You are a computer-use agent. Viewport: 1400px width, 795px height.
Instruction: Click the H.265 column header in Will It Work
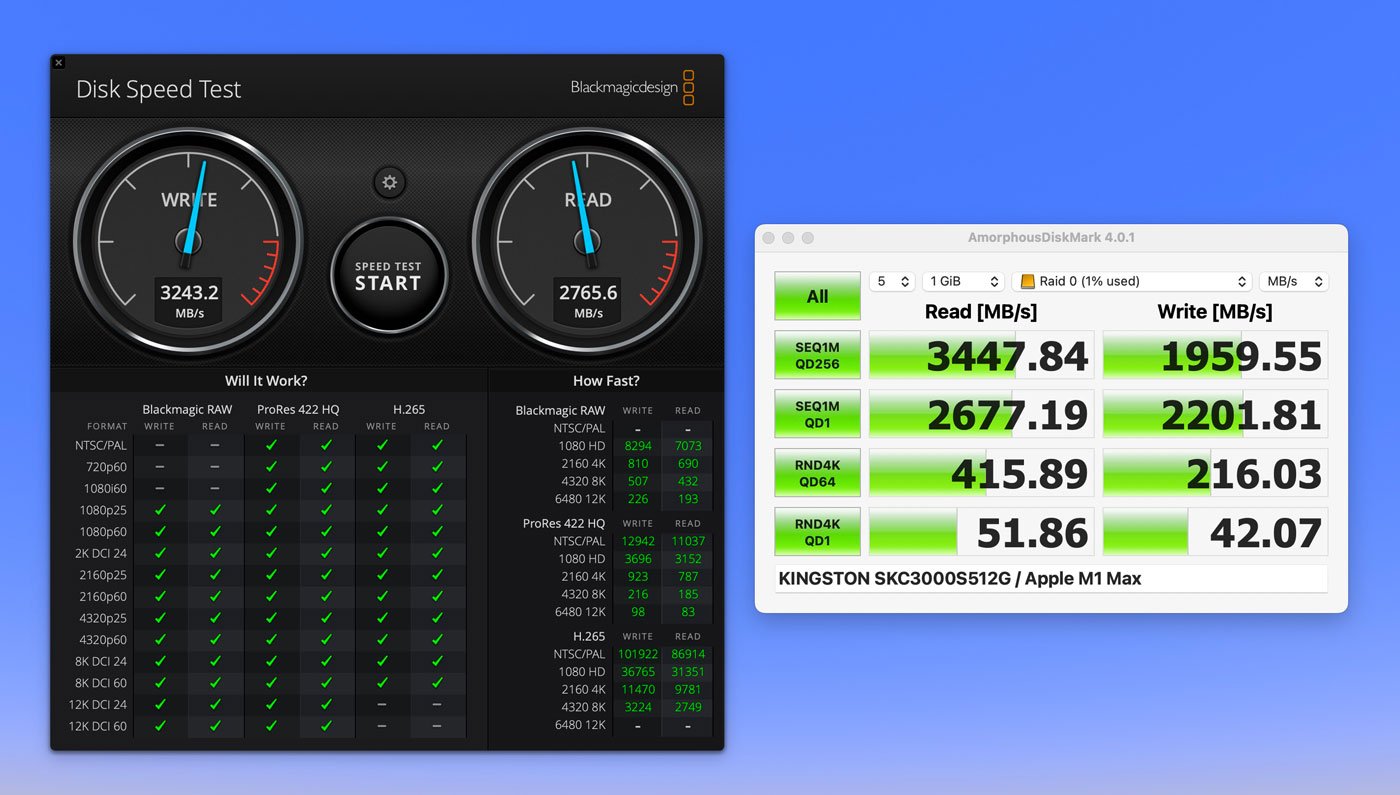click(x=409, y=409)
